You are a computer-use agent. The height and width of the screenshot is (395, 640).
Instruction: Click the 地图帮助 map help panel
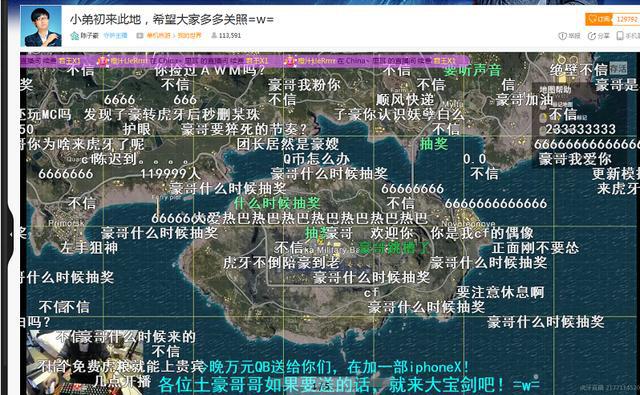click(555, 89)
